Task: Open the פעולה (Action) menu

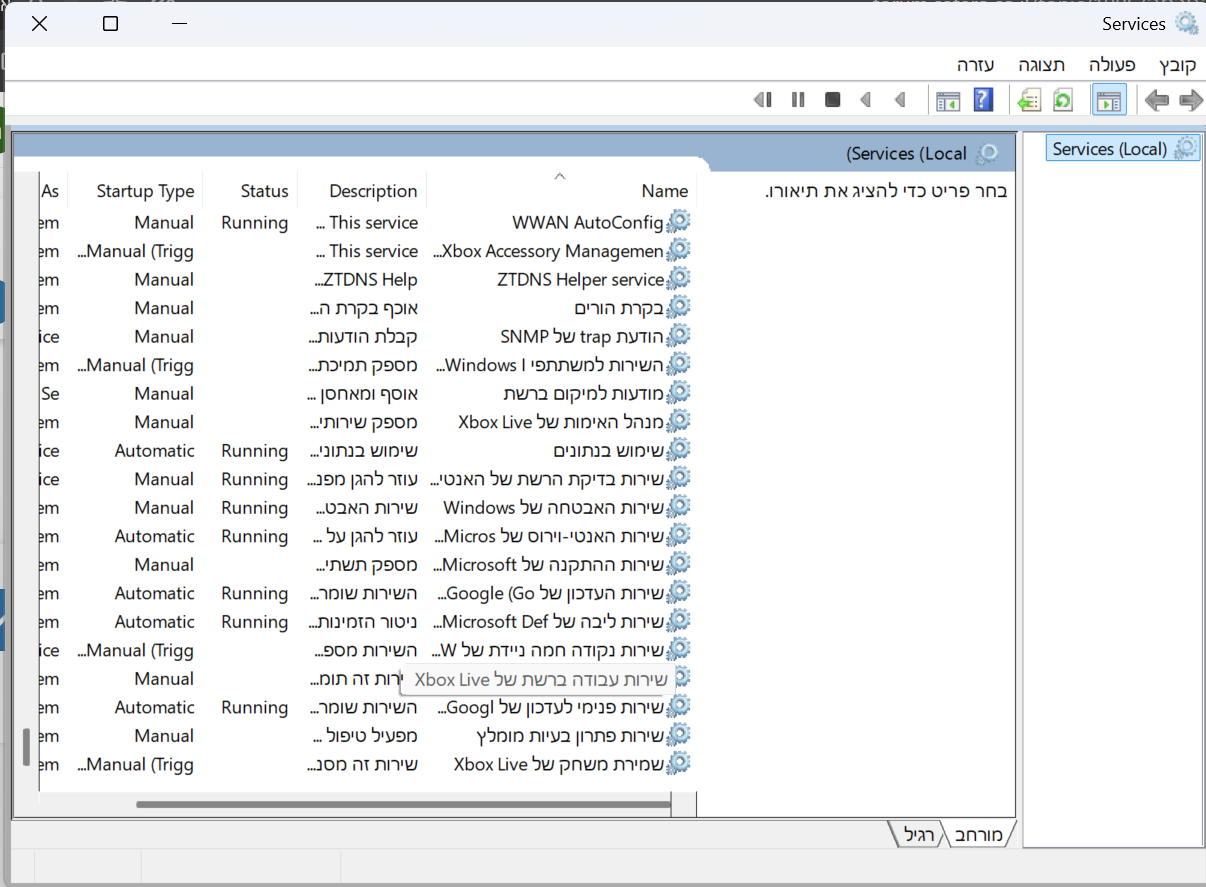Action: [x=1112, y=65]
